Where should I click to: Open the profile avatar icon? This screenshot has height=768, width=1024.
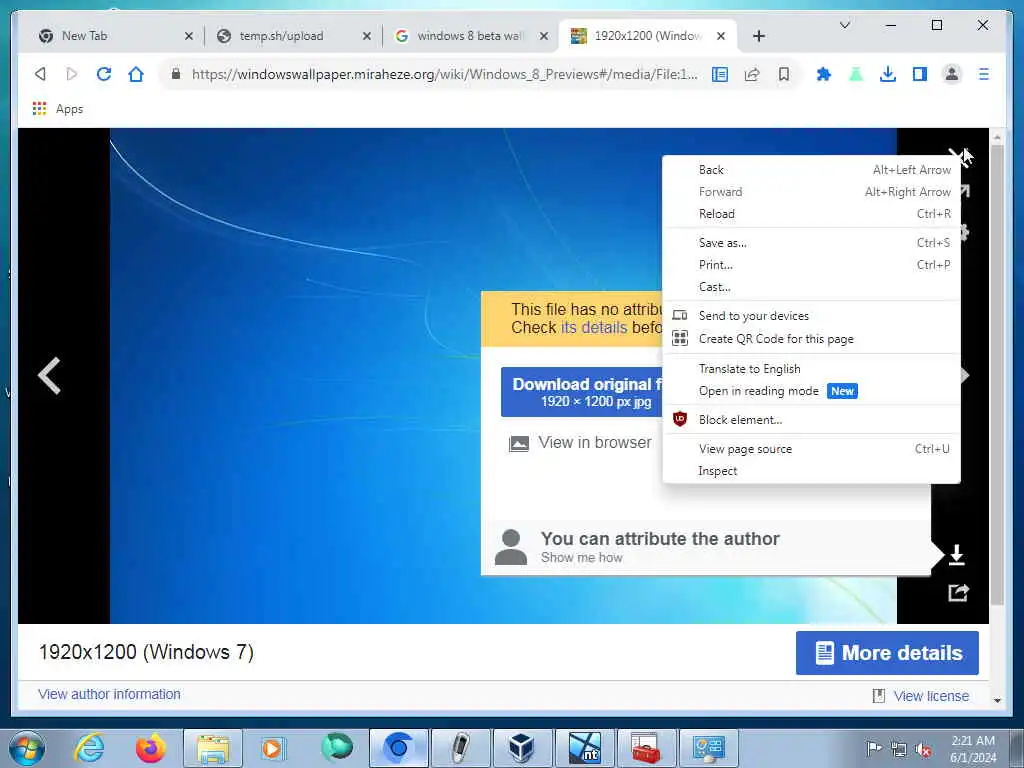pyautogui.click(x=952, y=74)
